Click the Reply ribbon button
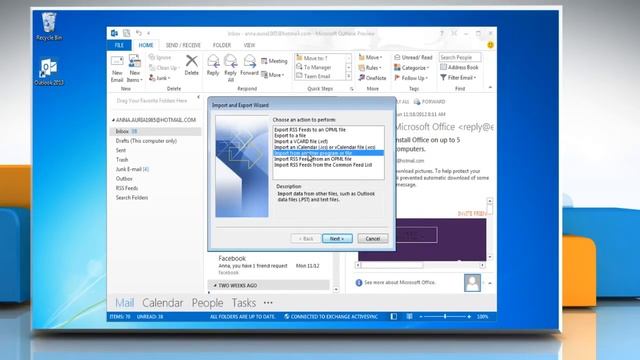 (x=213, y=65)
